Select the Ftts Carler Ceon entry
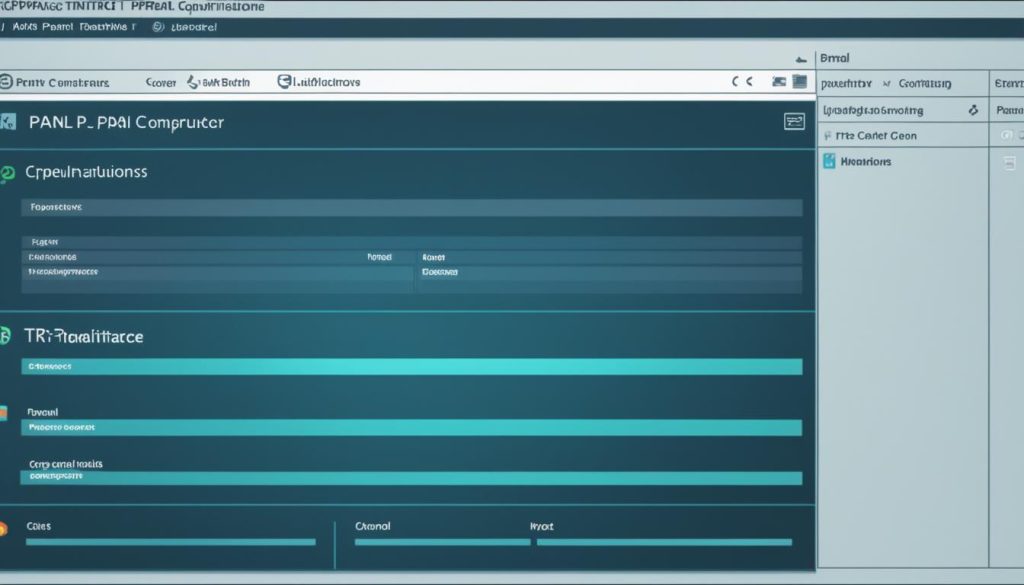The height and width of the screenshot is (585, 1024). [876, 136]
